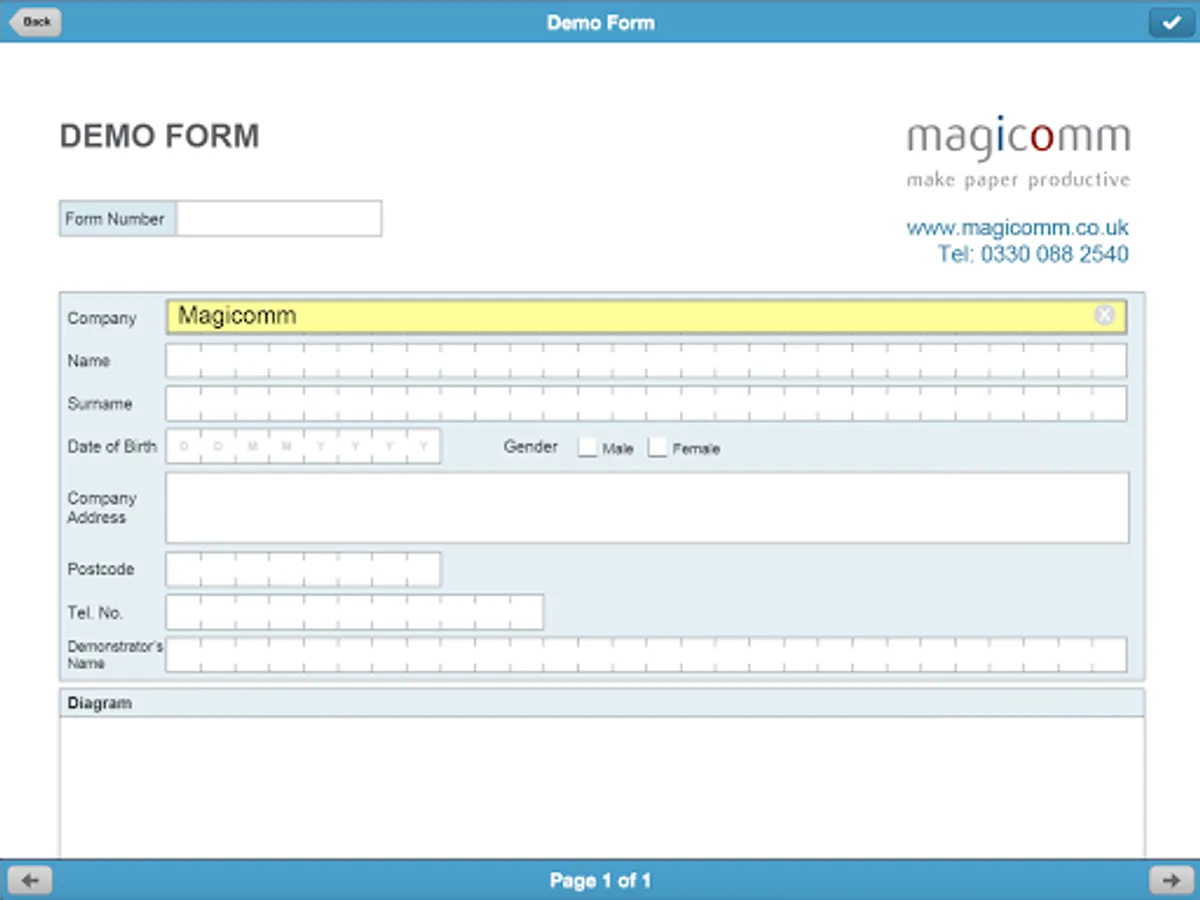Click the 'DEMO FORM' heading
The image size is (1200, 900).
[x=160, y=136]
